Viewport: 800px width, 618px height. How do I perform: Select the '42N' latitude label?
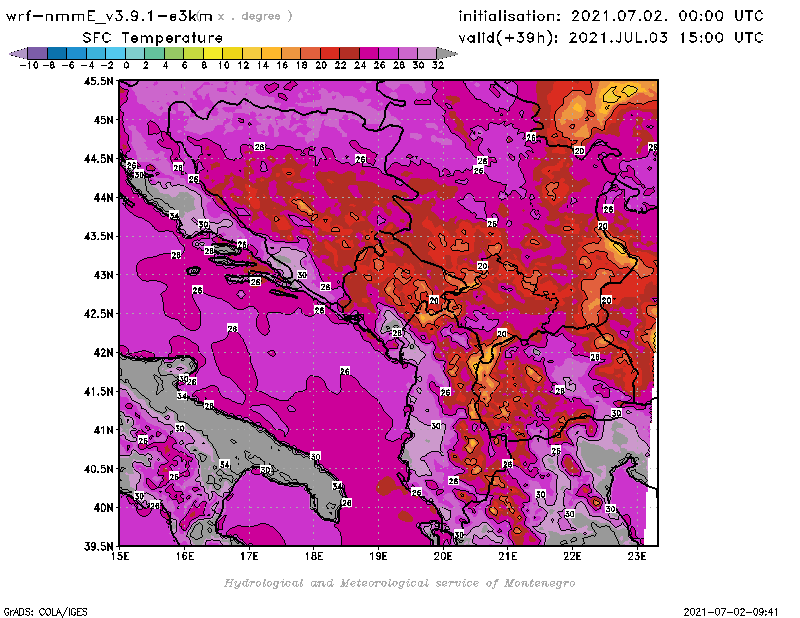coord(104,353)
